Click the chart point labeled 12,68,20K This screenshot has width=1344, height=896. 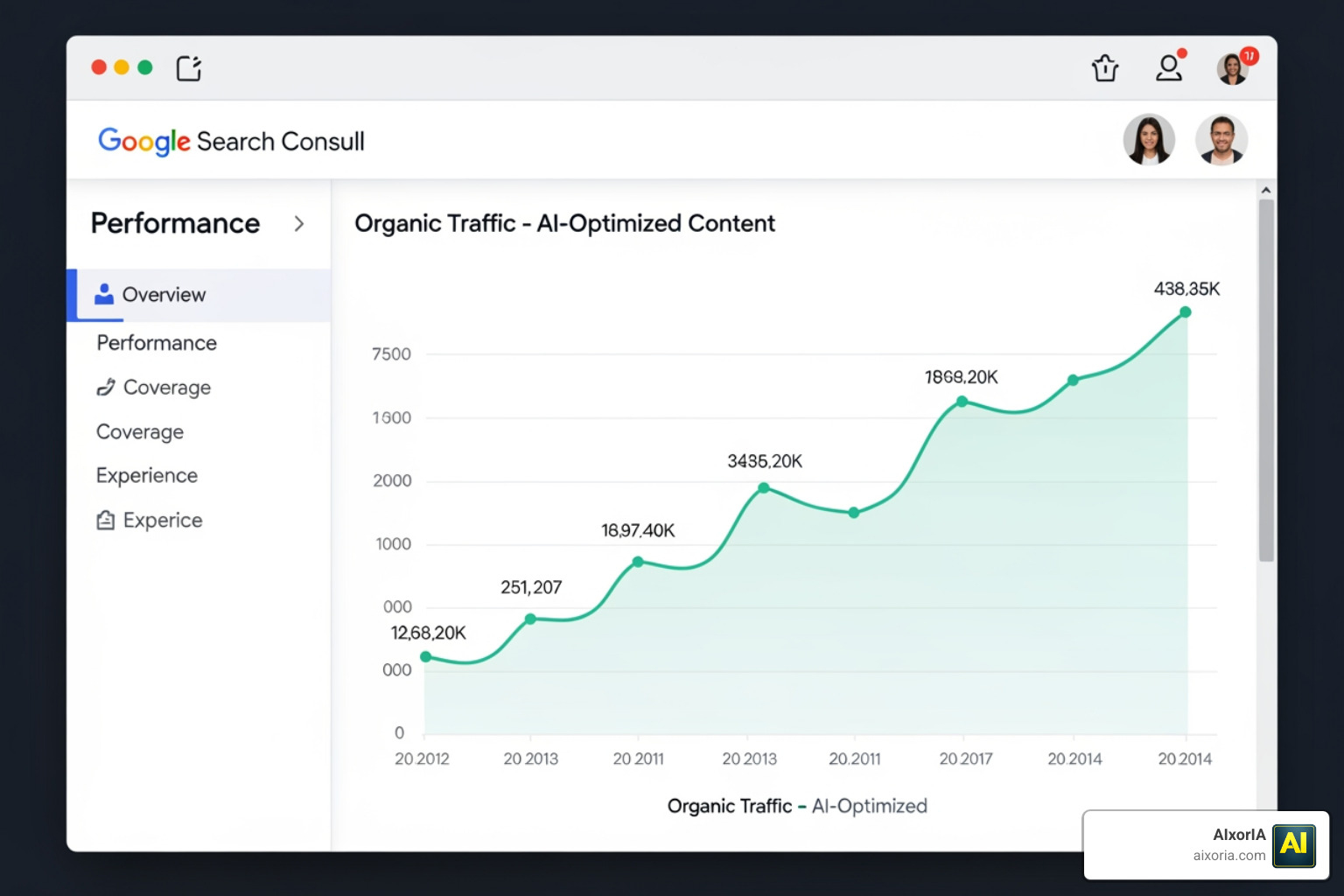click(x=426, y=657)
